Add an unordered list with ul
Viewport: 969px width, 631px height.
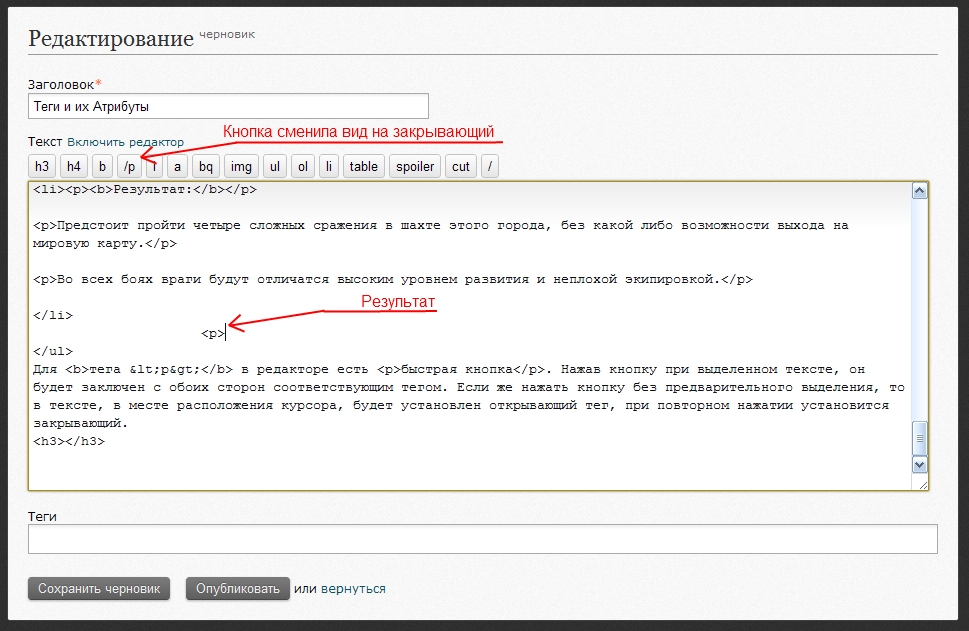(x=275, y=166)
